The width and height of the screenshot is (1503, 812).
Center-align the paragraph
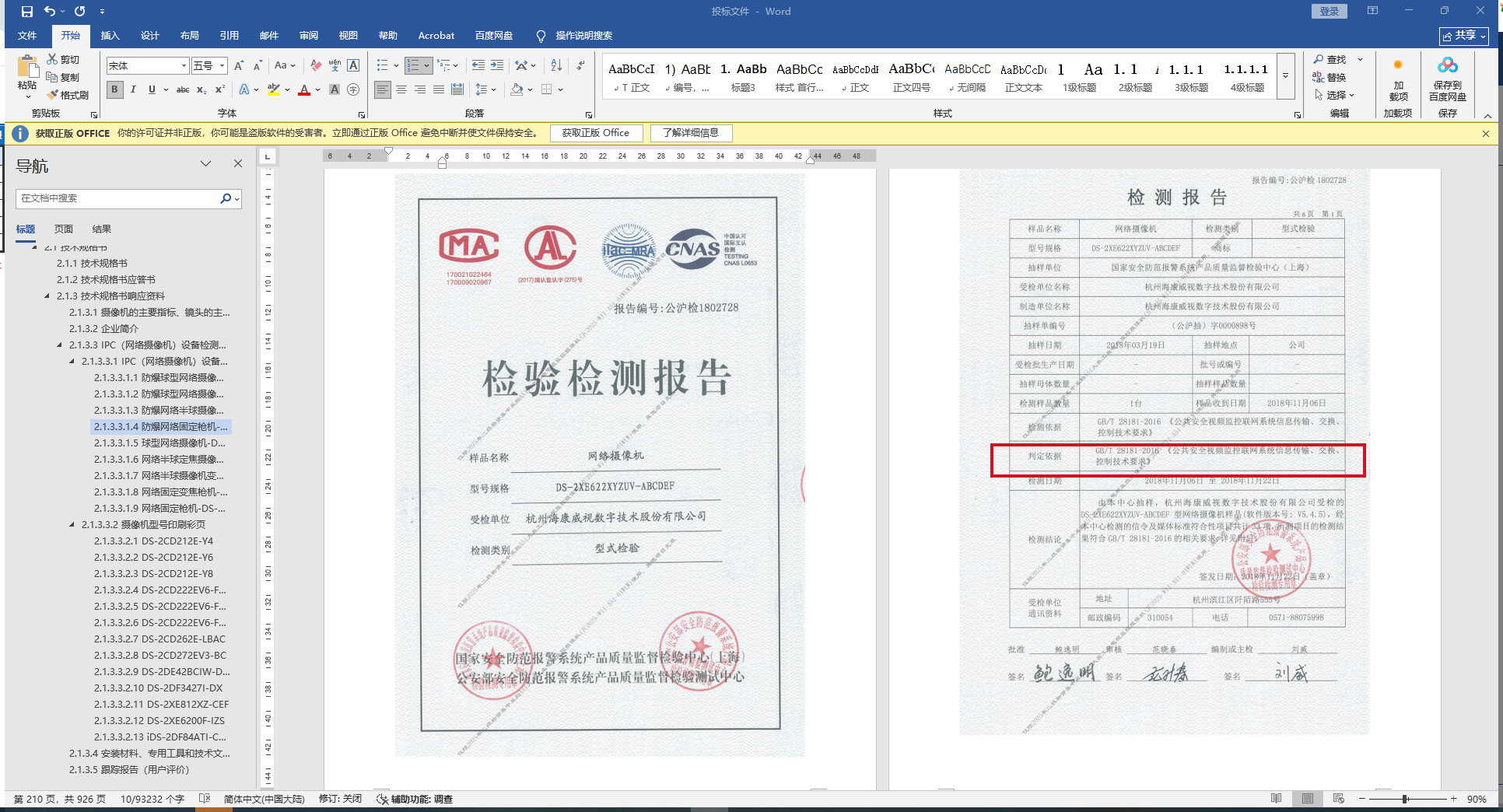point(401,89)
